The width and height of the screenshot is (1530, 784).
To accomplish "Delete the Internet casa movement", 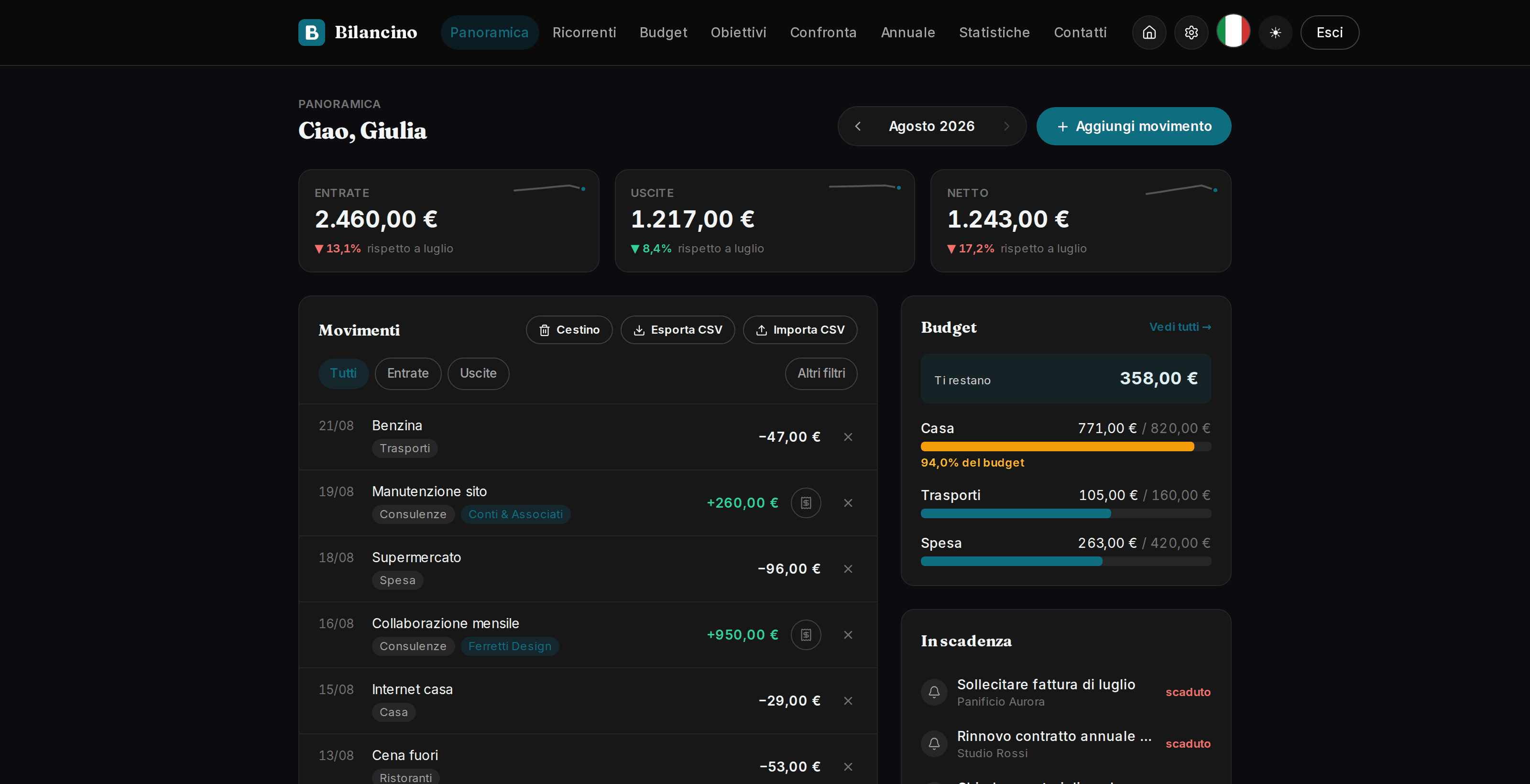I will (848, 701).
